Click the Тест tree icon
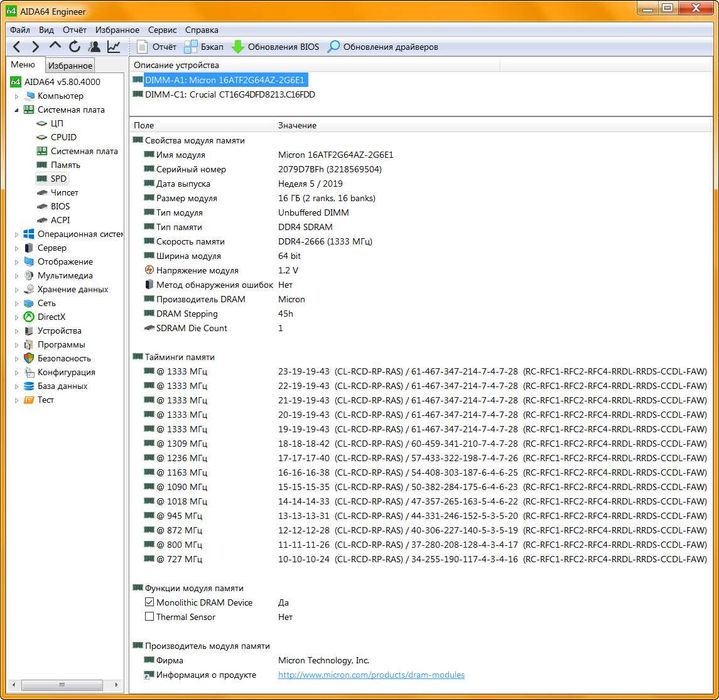 tap(29, 400)
